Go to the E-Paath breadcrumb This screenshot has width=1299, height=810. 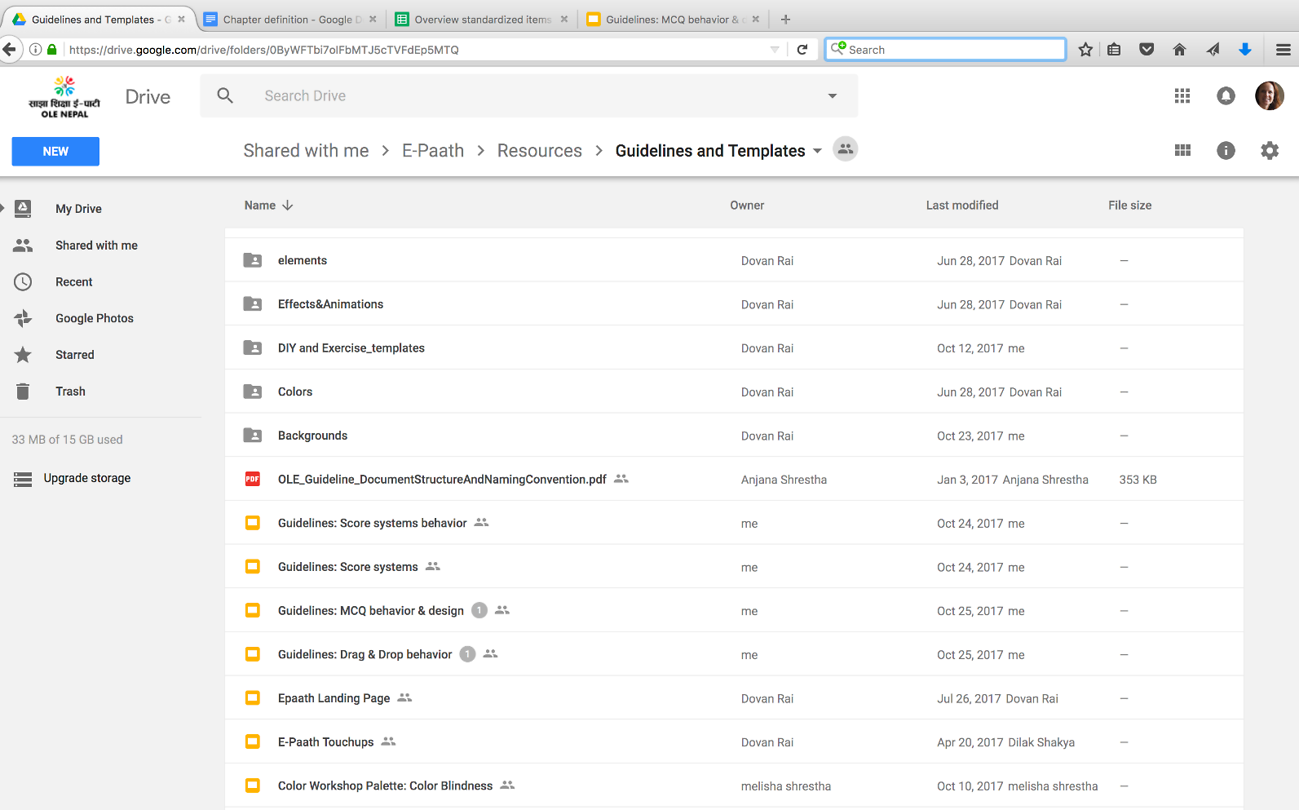(433, 151)
